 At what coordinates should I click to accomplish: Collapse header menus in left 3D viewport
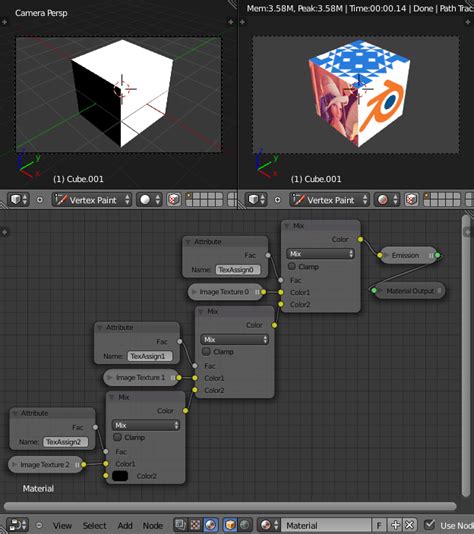click(40, 200)
